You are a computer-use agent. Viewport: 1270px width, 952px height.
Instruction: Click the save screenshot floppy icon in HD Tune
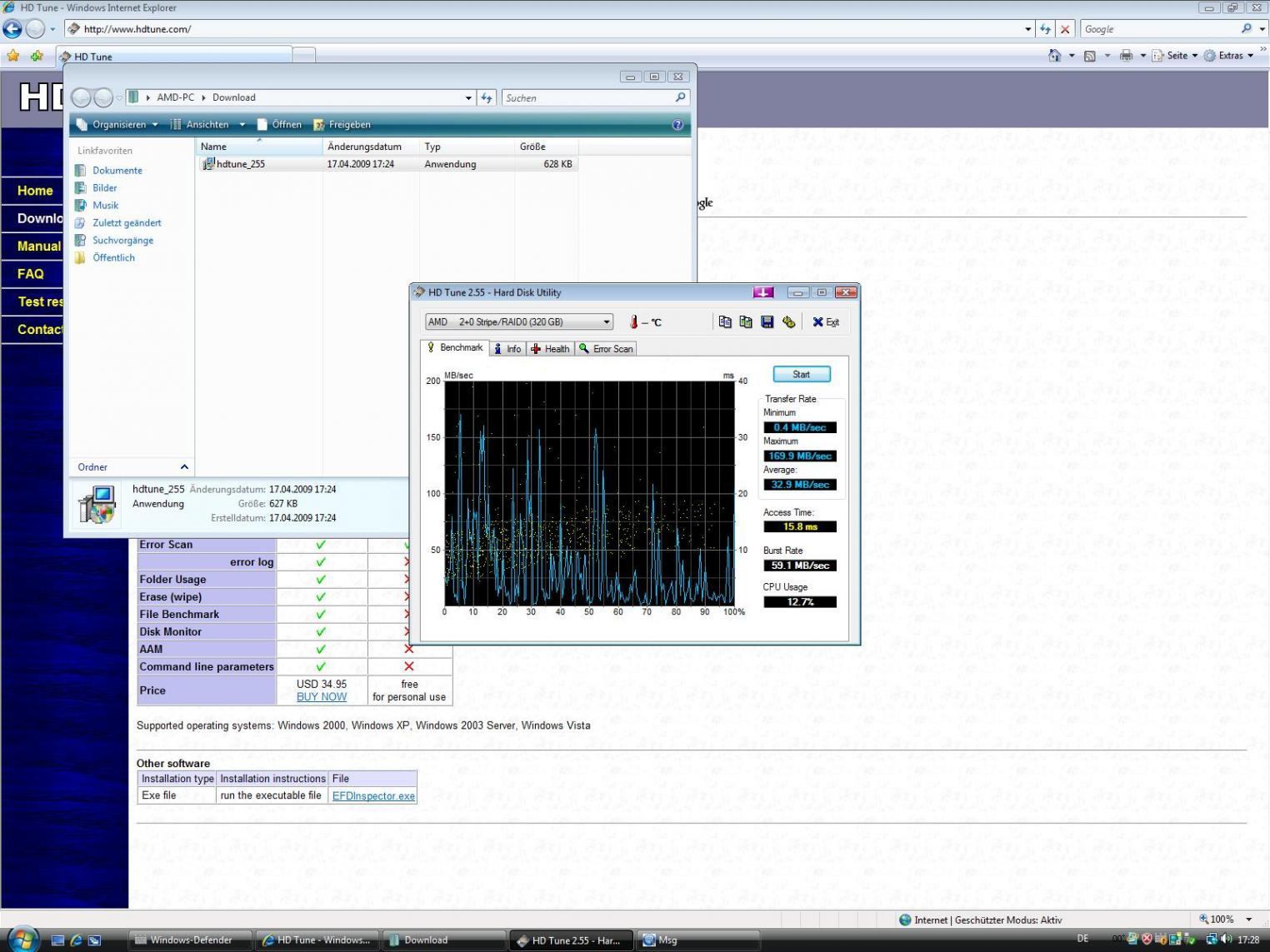767,322
